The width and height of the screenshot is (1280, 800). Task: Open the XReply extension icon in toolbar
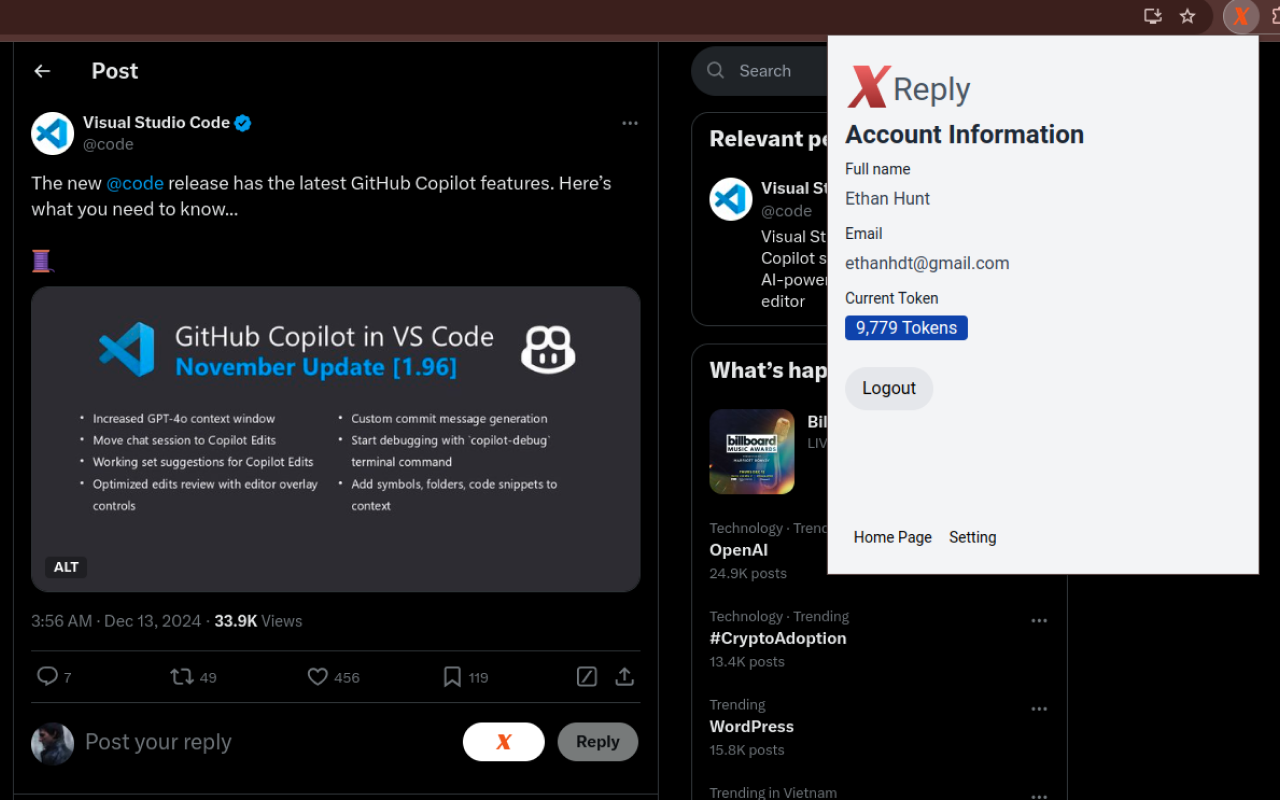pyautogui.click(x=1241, y=16)
